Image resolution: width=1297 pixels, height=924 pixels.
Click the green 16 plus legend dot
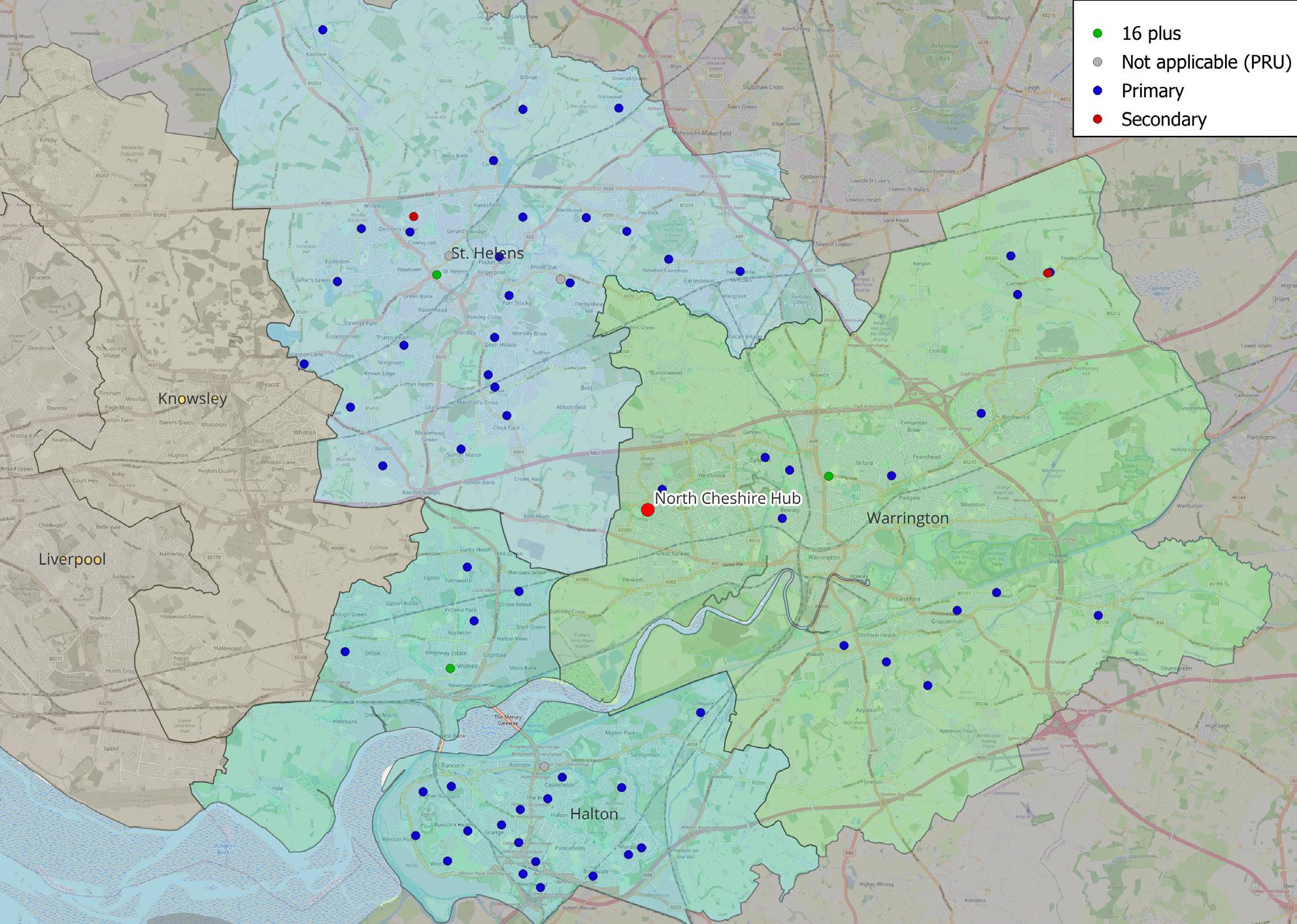[1098, 33]
